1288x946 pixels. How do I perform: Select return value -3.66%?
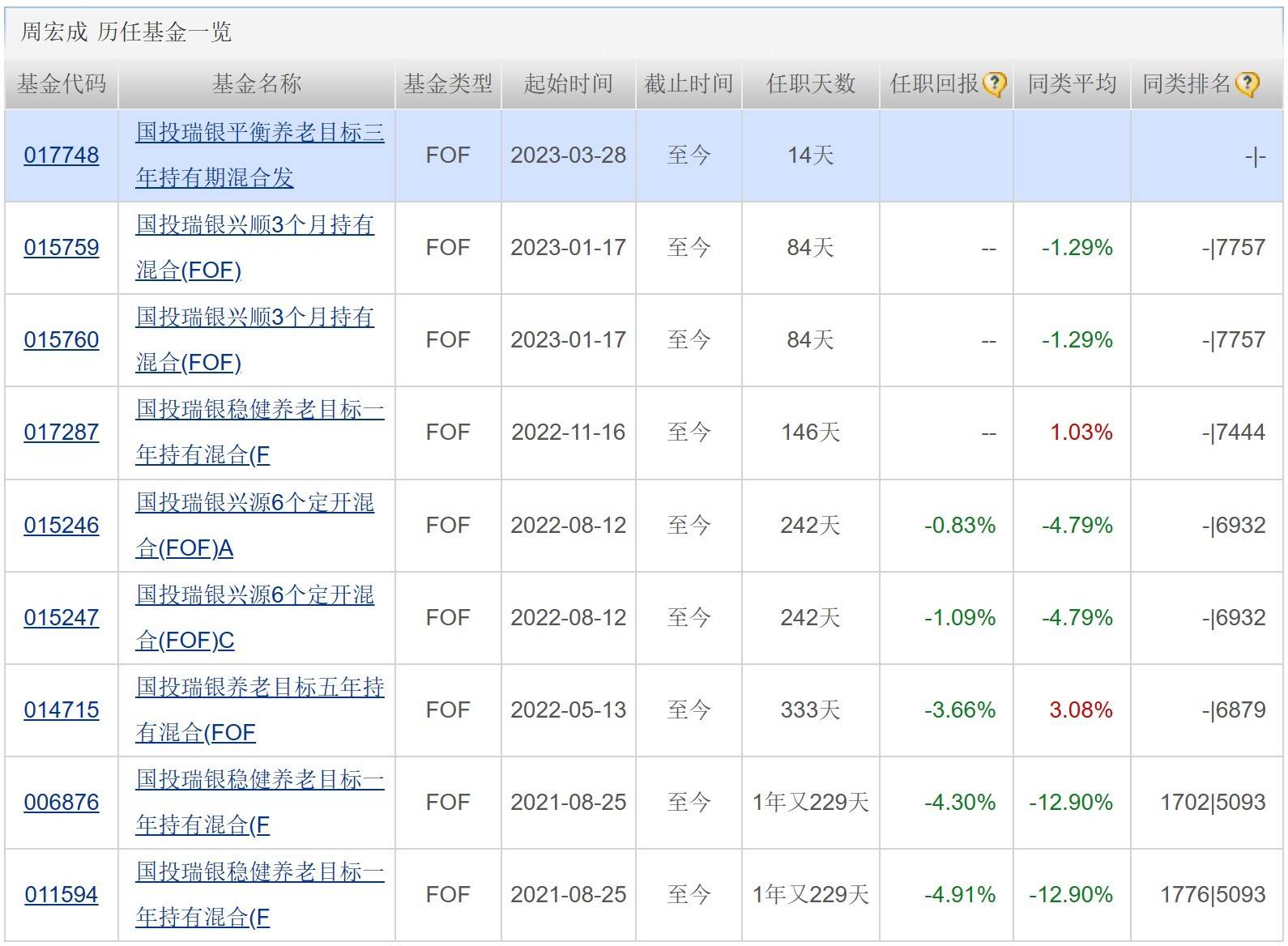tap(960, 710)
